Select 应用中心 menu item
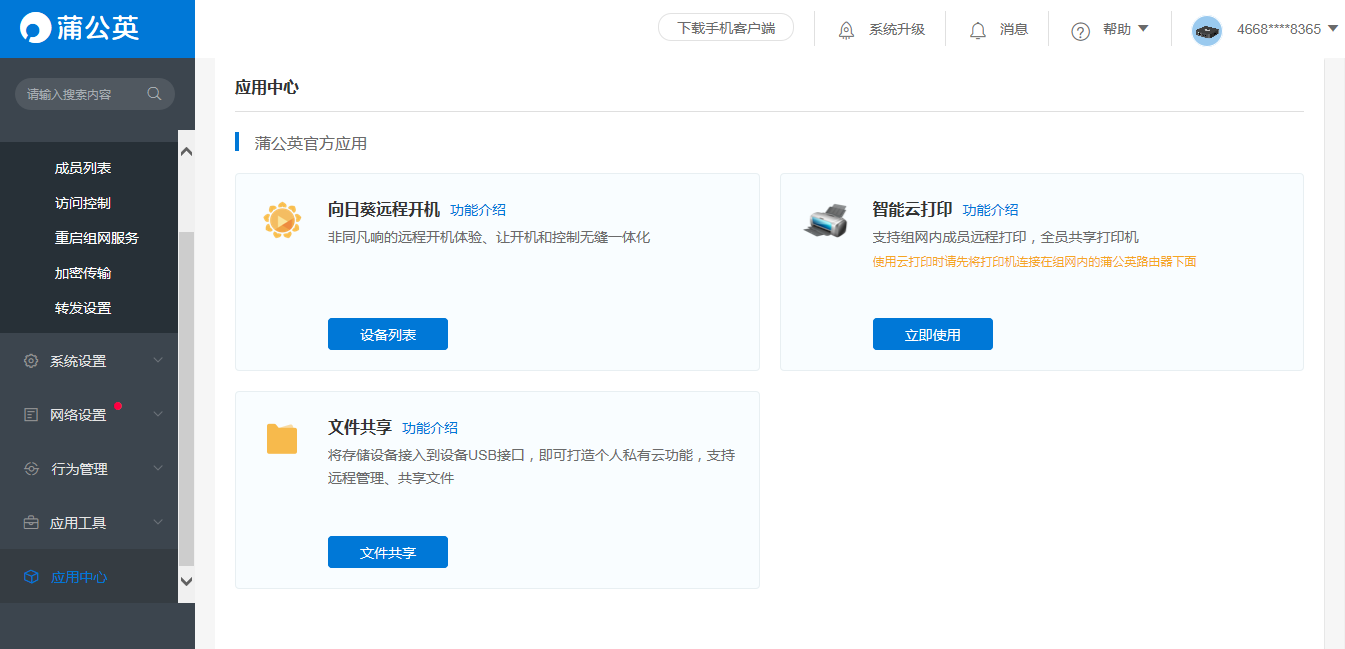The image size is (1345, 649). (89, 577)
